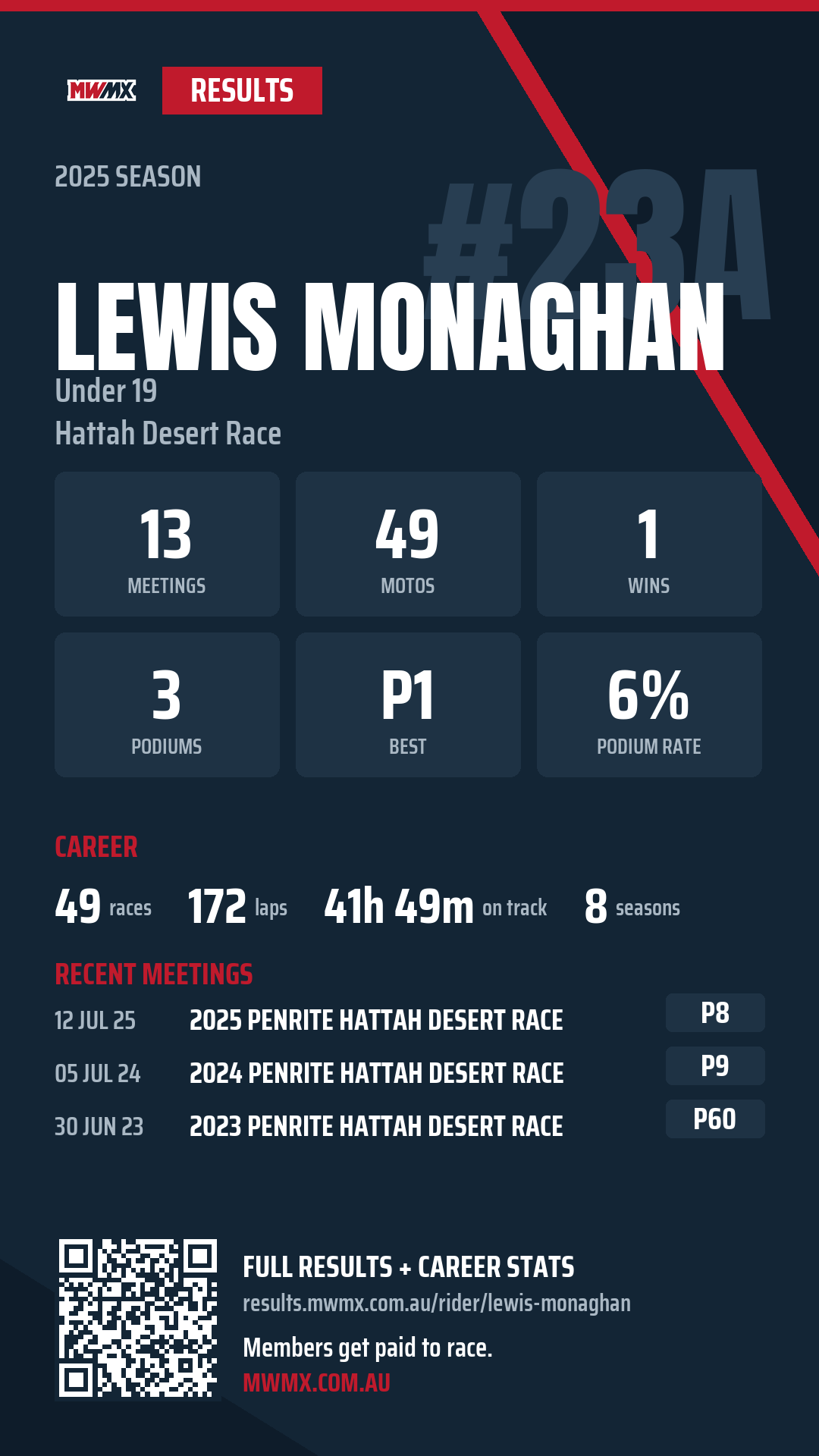Select the 49 Motos stat card
The width and height of the screenshot is (819, 1456).
click(x=408, y=544)
